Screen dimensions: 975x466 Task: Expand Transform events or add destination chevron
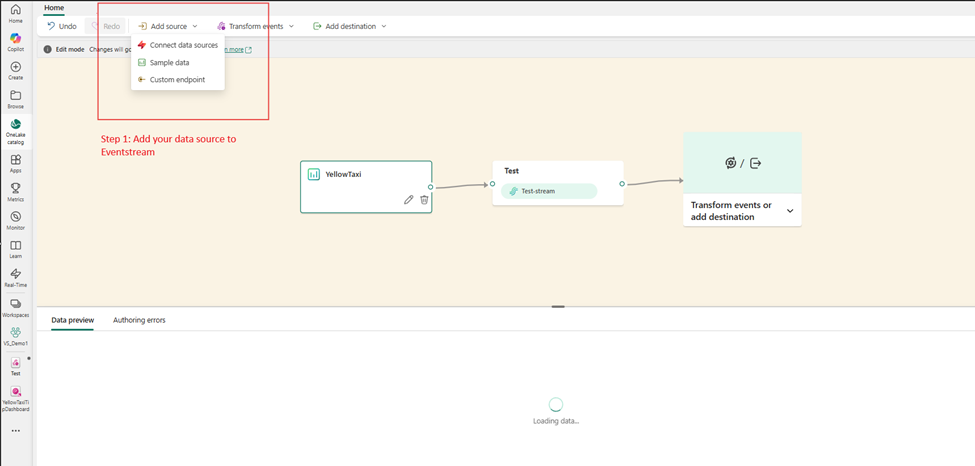(x=790, y=211)
